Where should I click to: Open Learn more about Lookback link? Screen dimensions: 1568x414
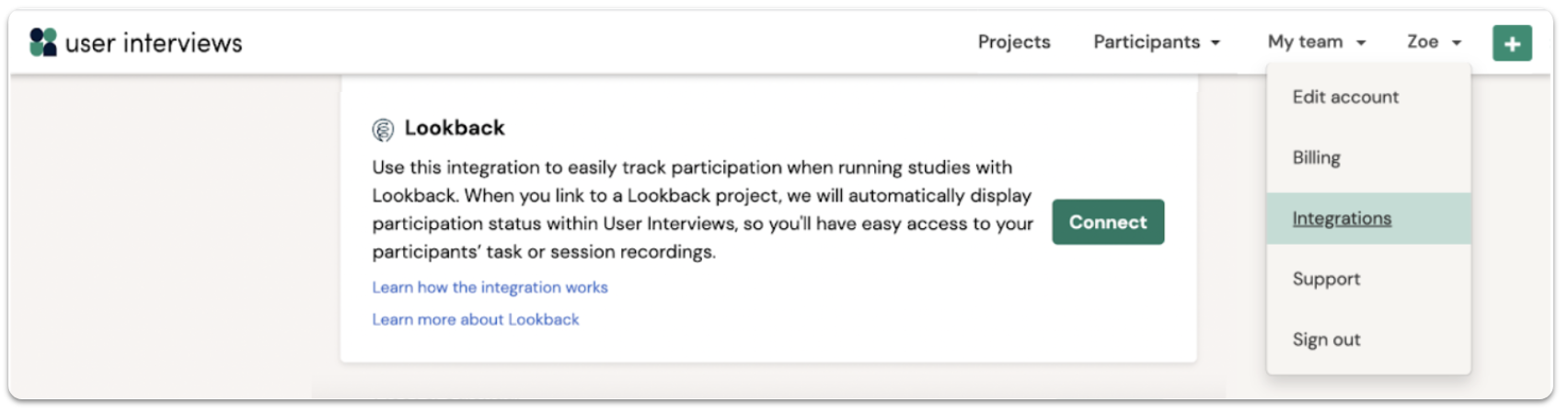[x=476, y=319]
